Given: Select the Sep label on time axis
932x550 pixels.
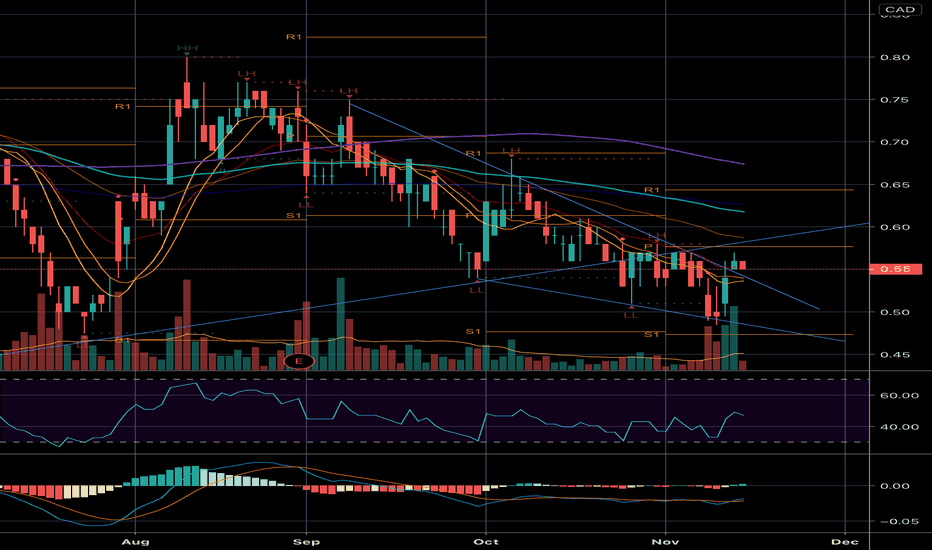Looking at the screenshot, I should pyautogui.click(x=307, y=542).
